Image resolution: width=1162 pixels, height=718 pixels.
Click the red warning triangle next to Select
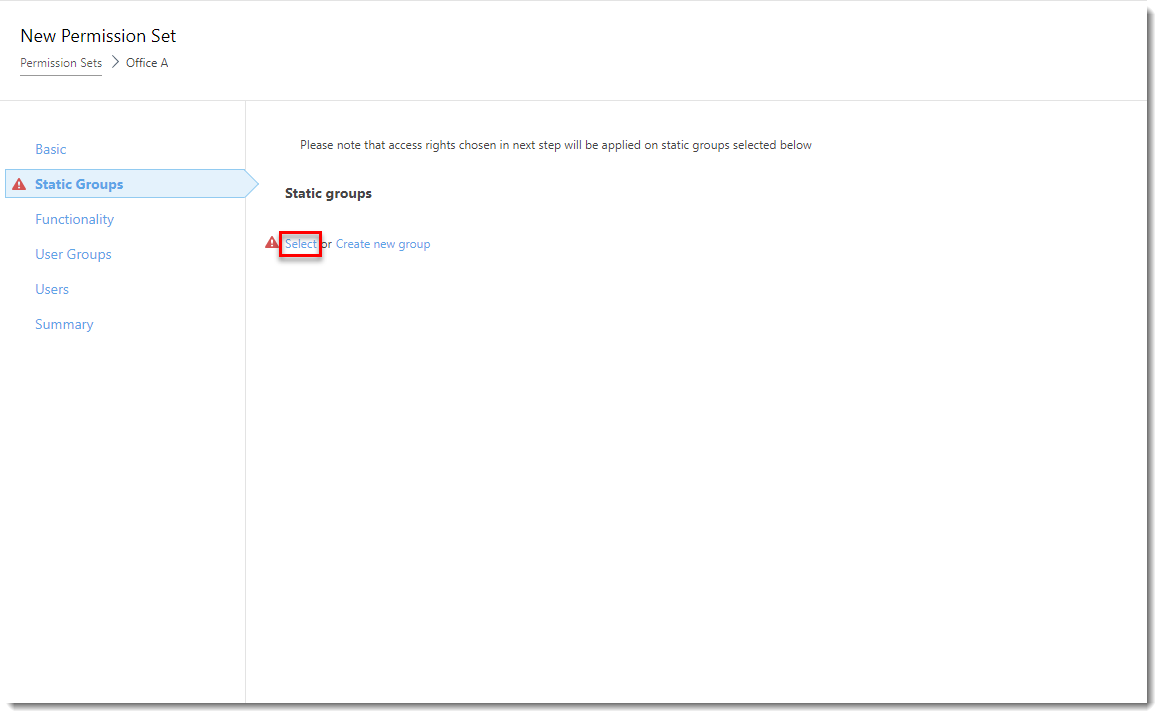tap(271, 243)
